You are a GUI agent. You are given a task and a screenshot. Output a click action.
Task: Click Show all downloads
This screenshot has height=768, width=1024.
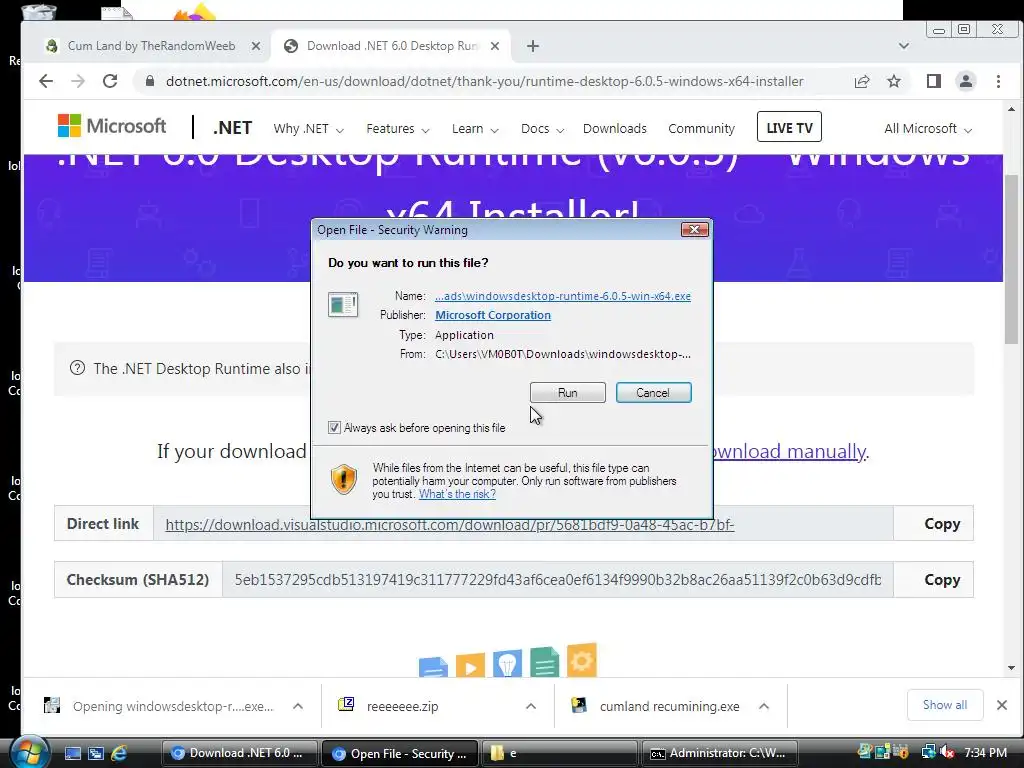[x=944, y=705]
